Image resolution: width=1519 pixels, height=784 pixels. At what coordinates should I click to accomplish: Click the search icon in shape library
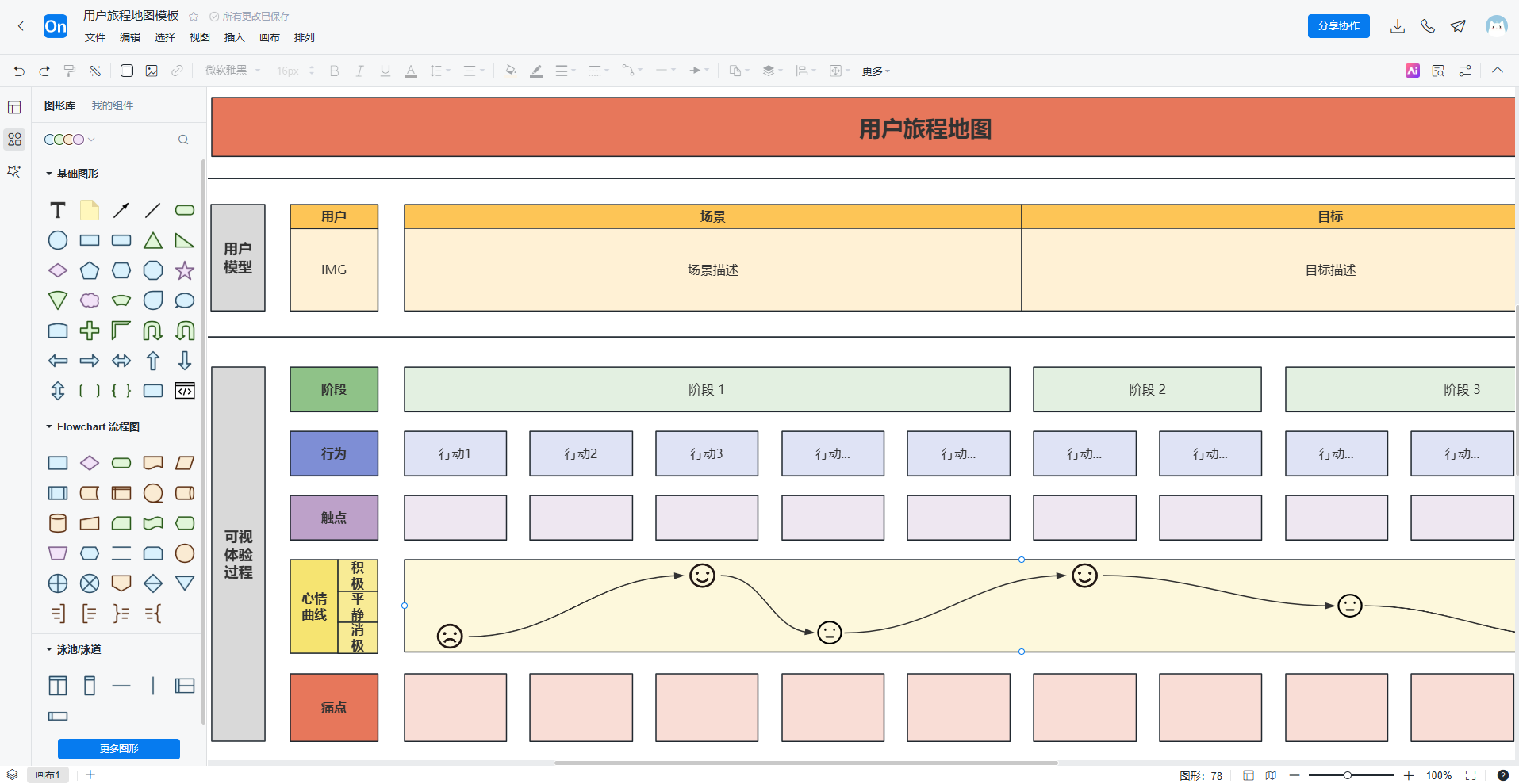coord(183,140)
